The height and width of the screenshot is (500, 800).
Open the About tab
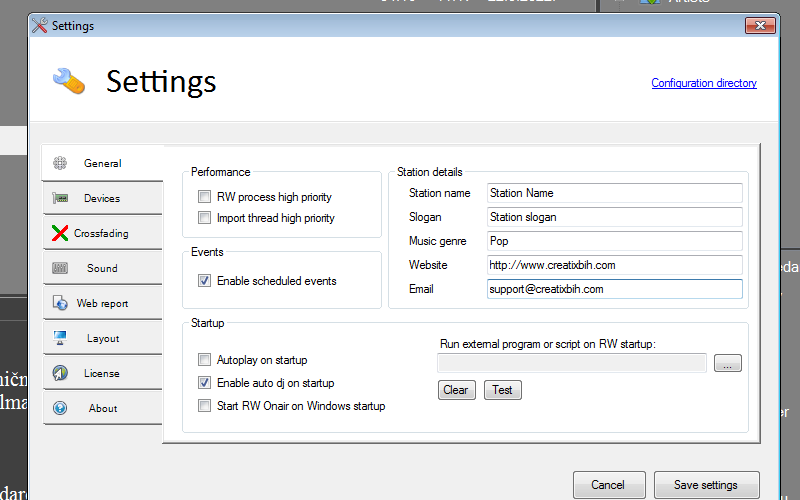pos(103,408)
